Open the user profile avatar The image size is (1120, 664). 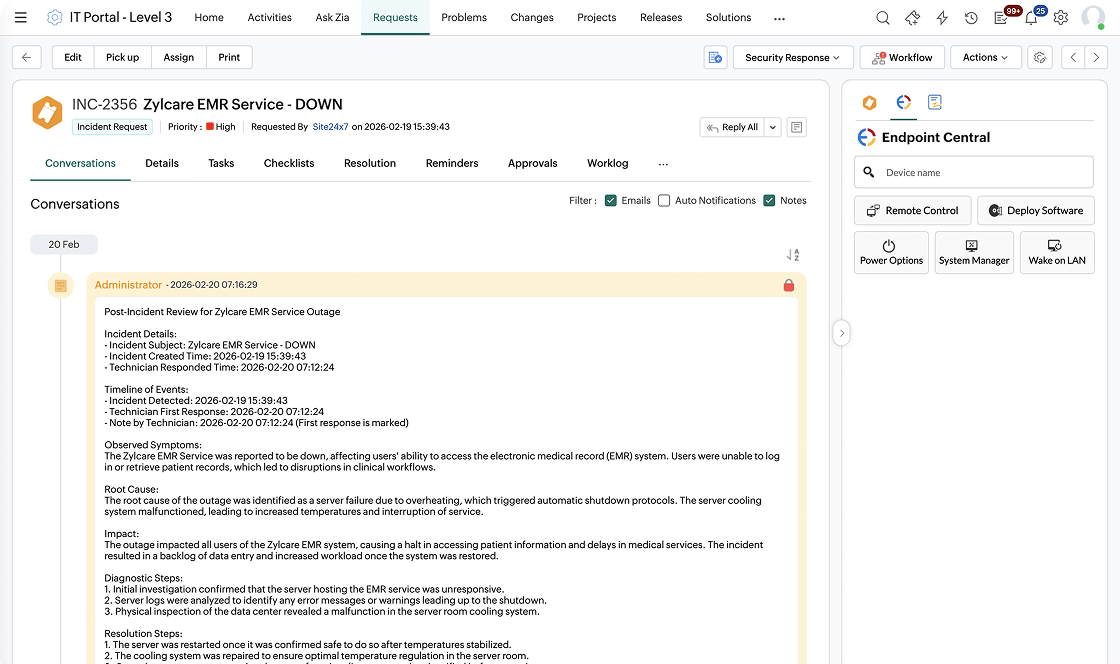tap(1093, 17)
